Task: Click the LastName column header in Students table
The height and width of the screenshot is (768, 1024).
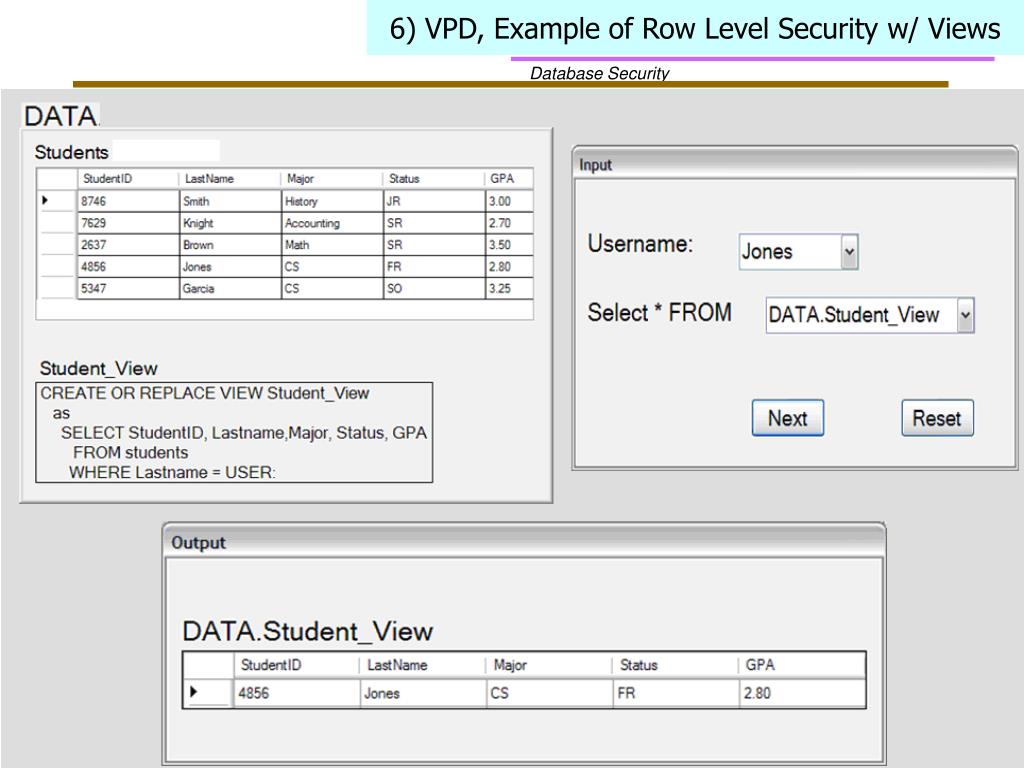Action: [229, 179]
